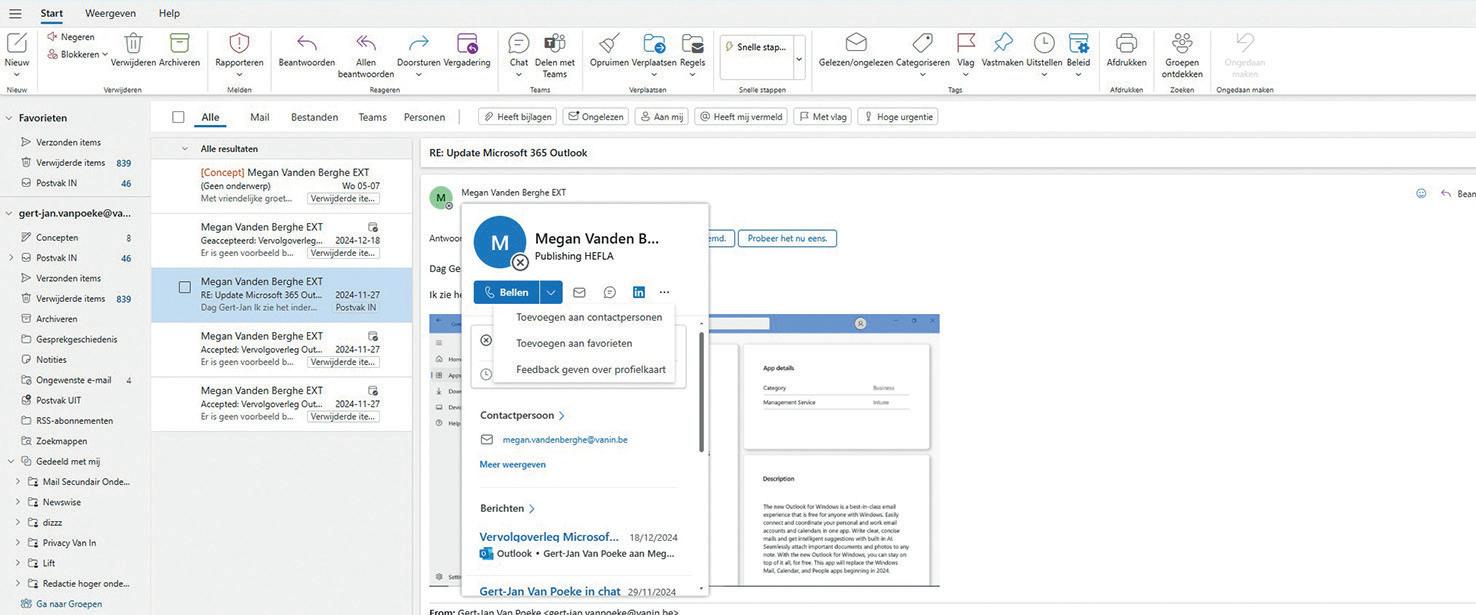The image size is (1476, 615).
Task: Open the Blokkeren dropdown arrow
Action: coord(105,55)
